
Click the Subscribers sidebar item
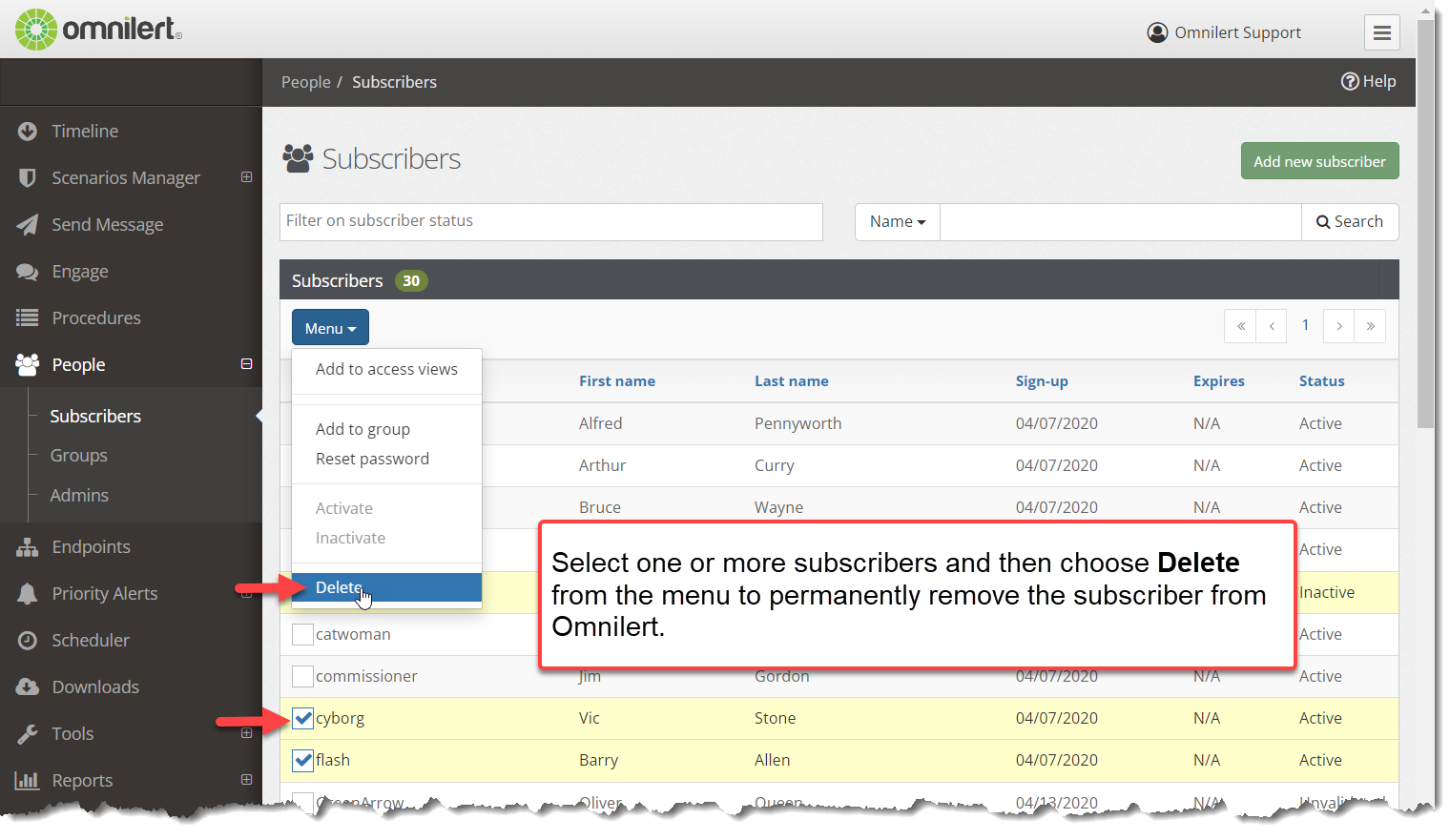click(x=95, y=416)
